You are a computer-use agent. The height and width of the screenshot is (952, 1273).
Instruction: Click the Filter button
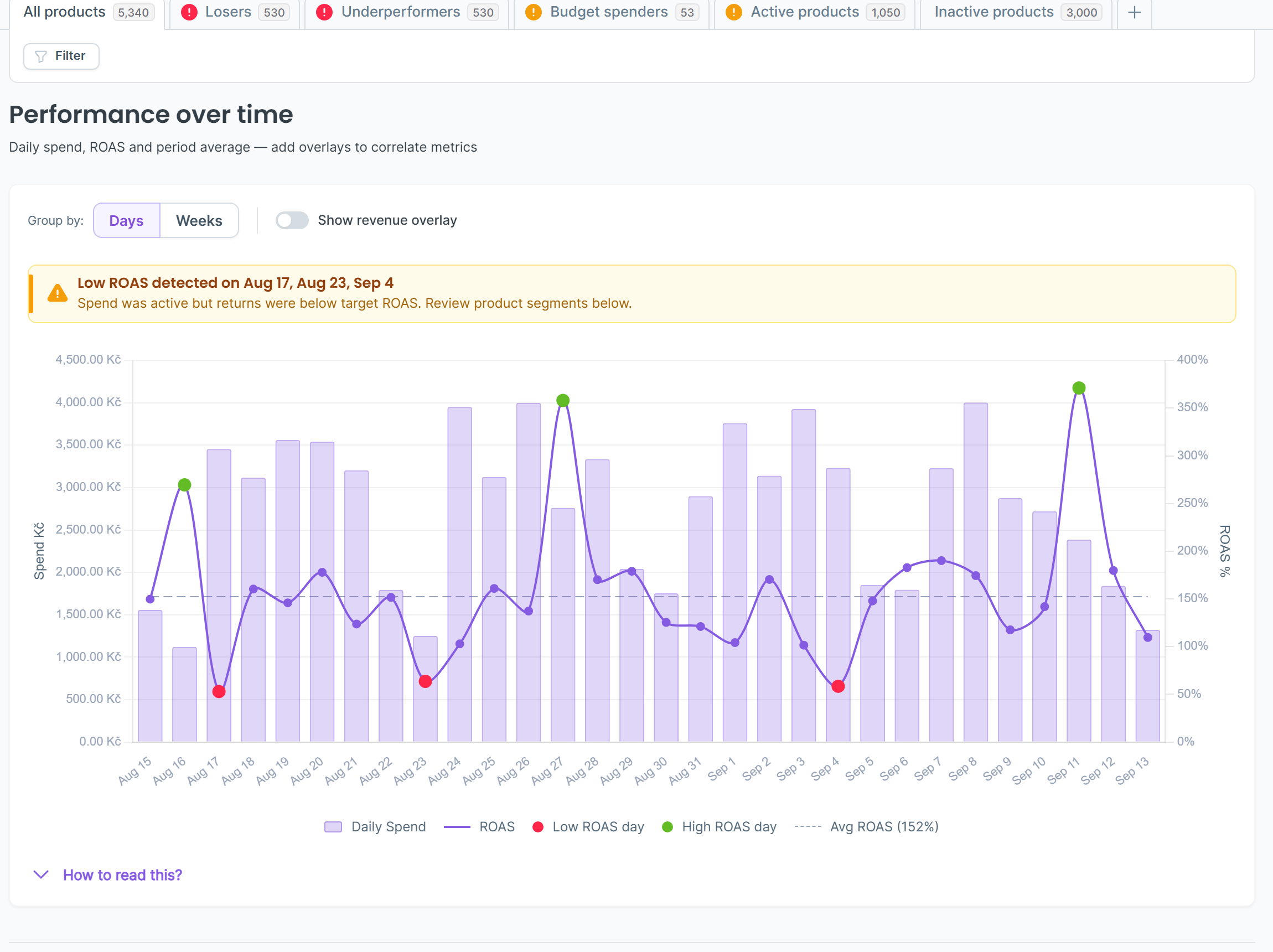(x=61, y=56)
